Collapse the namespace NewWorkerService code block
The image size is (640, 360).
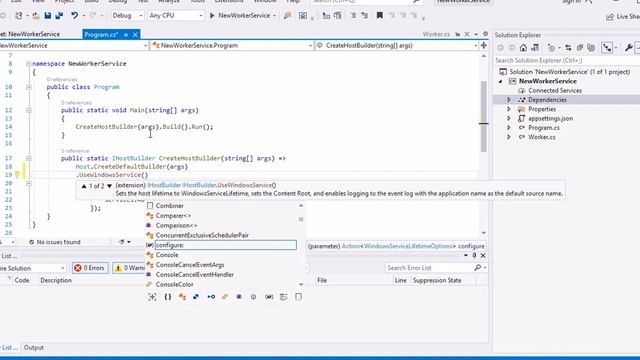29,64
